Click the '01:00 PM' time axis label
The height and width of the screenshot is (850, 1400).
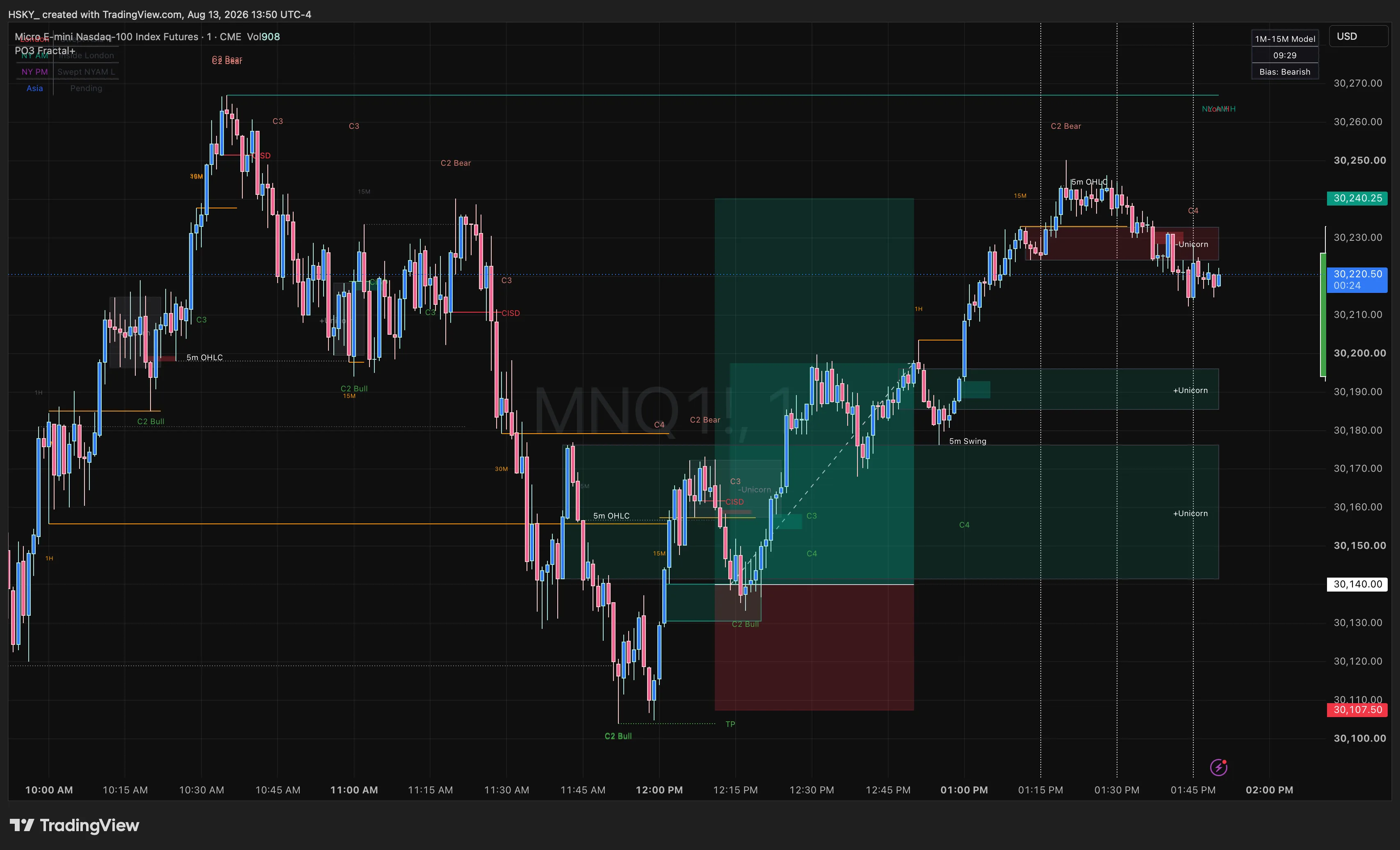point(964,790)
